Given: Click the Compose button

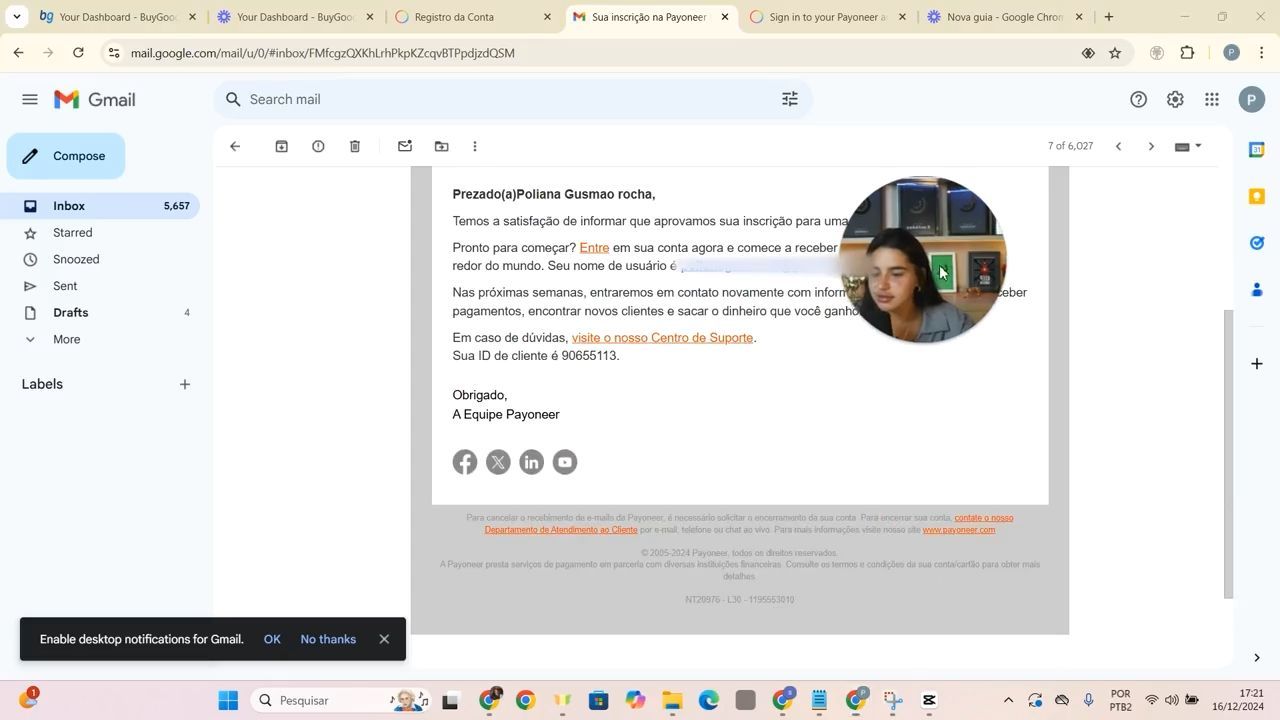Looking at the screenshot, I should pyautogui.click(x=66, y=156).
